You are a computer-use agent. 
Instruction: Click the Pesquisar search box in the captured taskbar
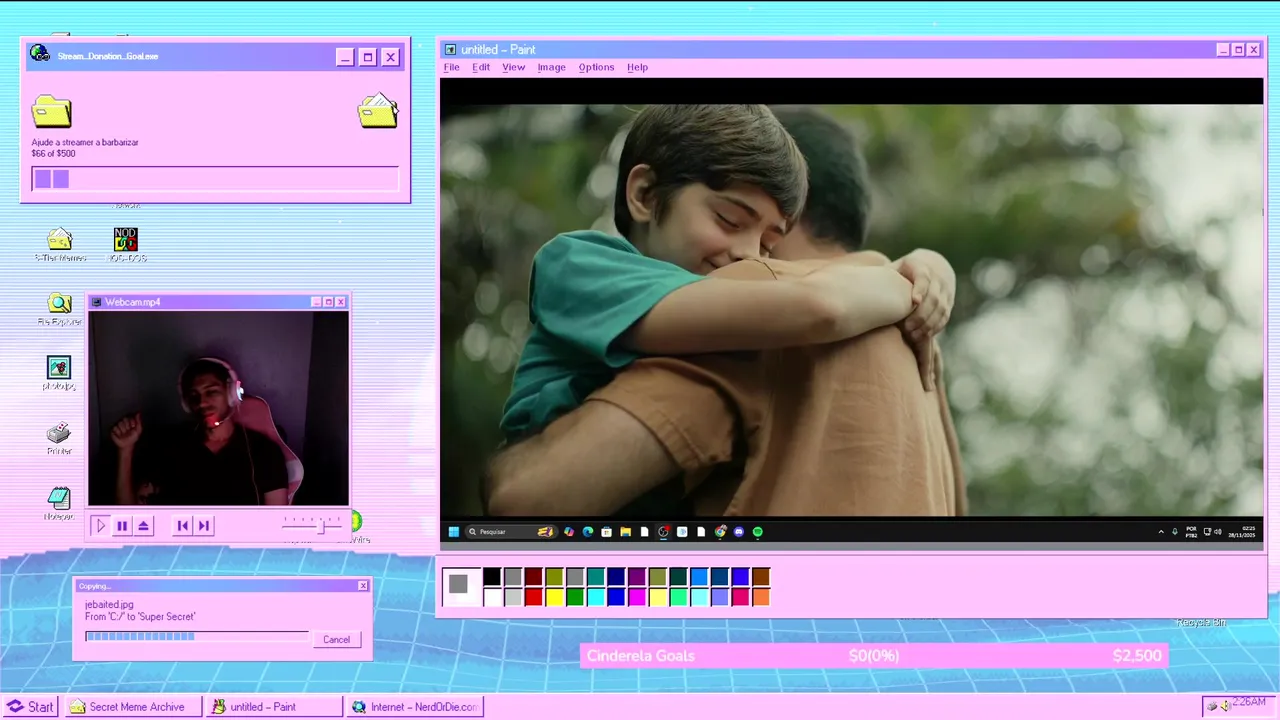pyautogui.click(x=511, y=532)
